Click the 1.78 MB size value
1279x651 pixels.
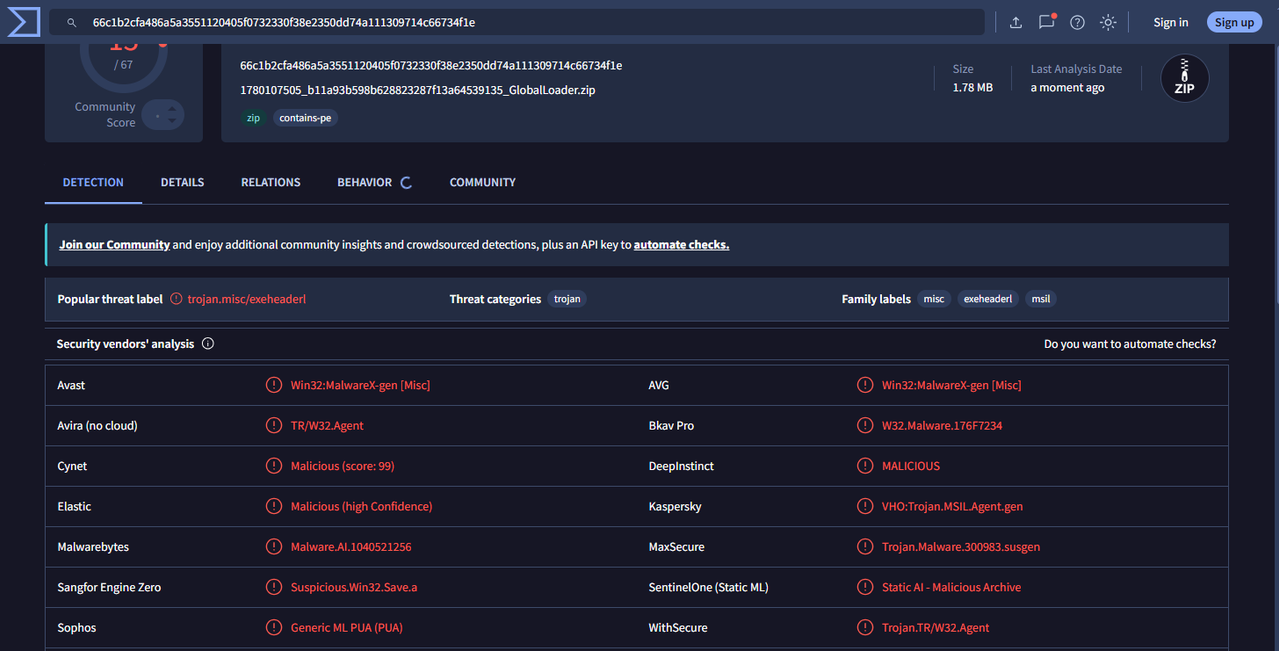coord(973,88)
